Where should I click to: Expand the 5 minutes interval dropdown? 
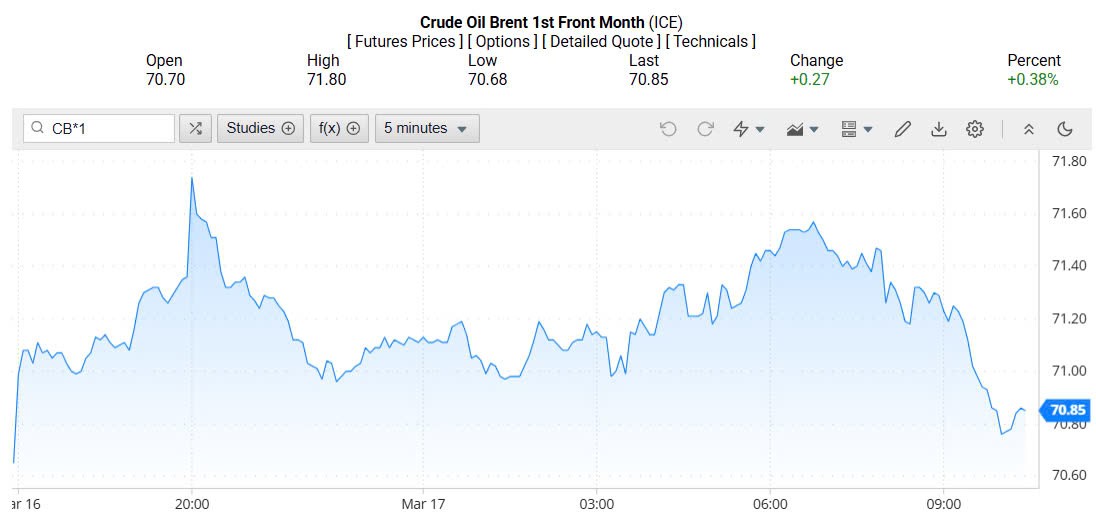click(x=426, y=128)
